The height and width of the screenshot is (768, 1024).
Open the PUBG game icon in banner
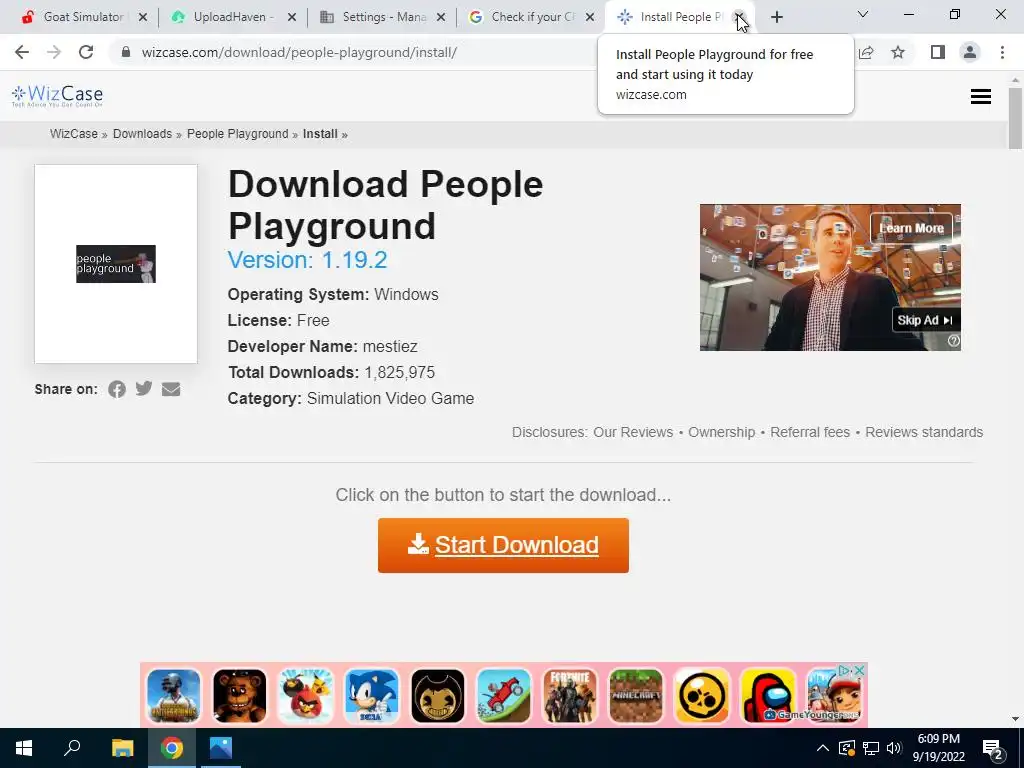pyautogui.click(x=174, y=696)
